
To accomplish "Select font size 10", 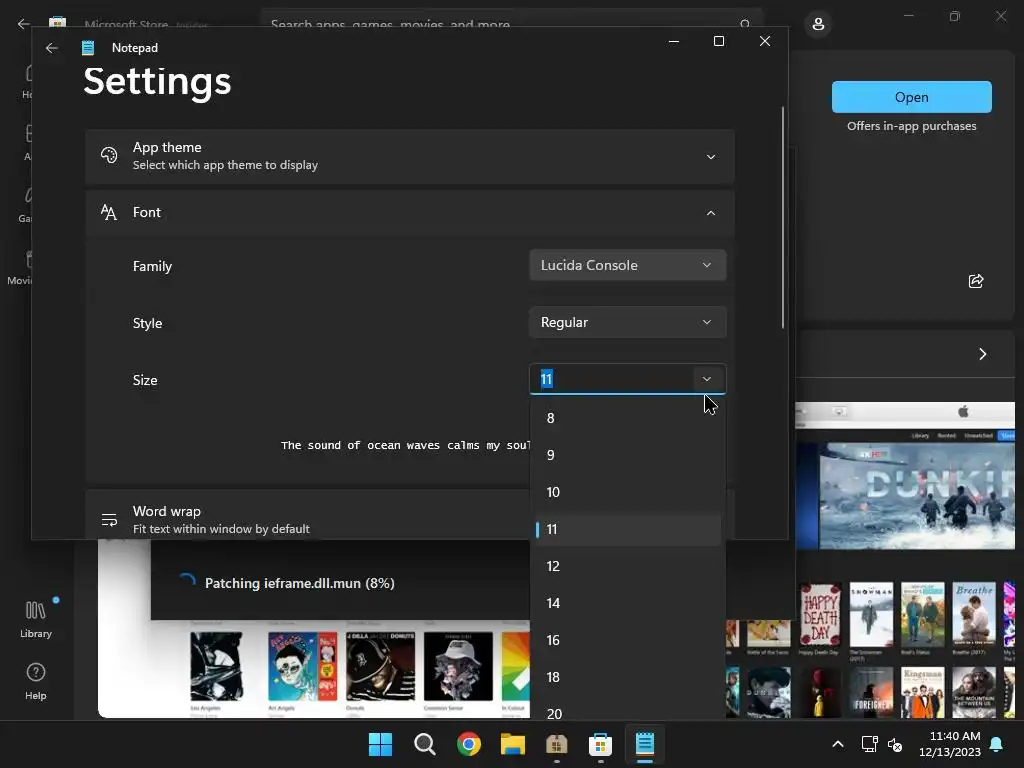I will pos(628,492).
